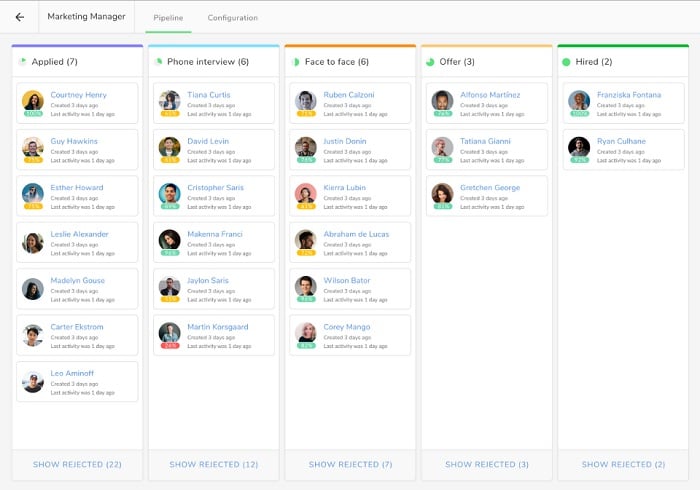The image size is (700, 490).
Task: Show rejected candidates in Applied column
Action: (x=77, y=464)
